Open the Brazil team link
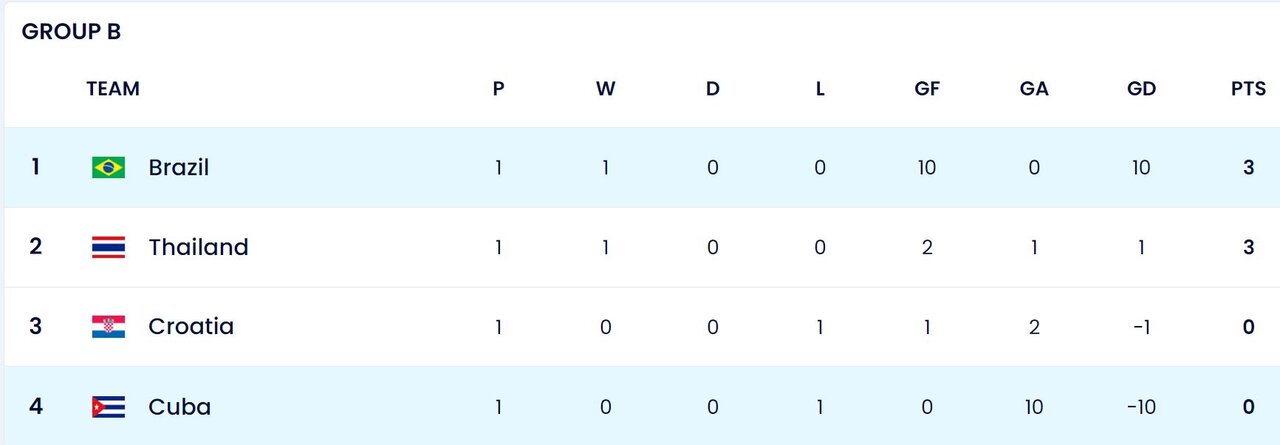Image resolution: width=1280 pixels, height=445 pixels. (x=179, y=167)
